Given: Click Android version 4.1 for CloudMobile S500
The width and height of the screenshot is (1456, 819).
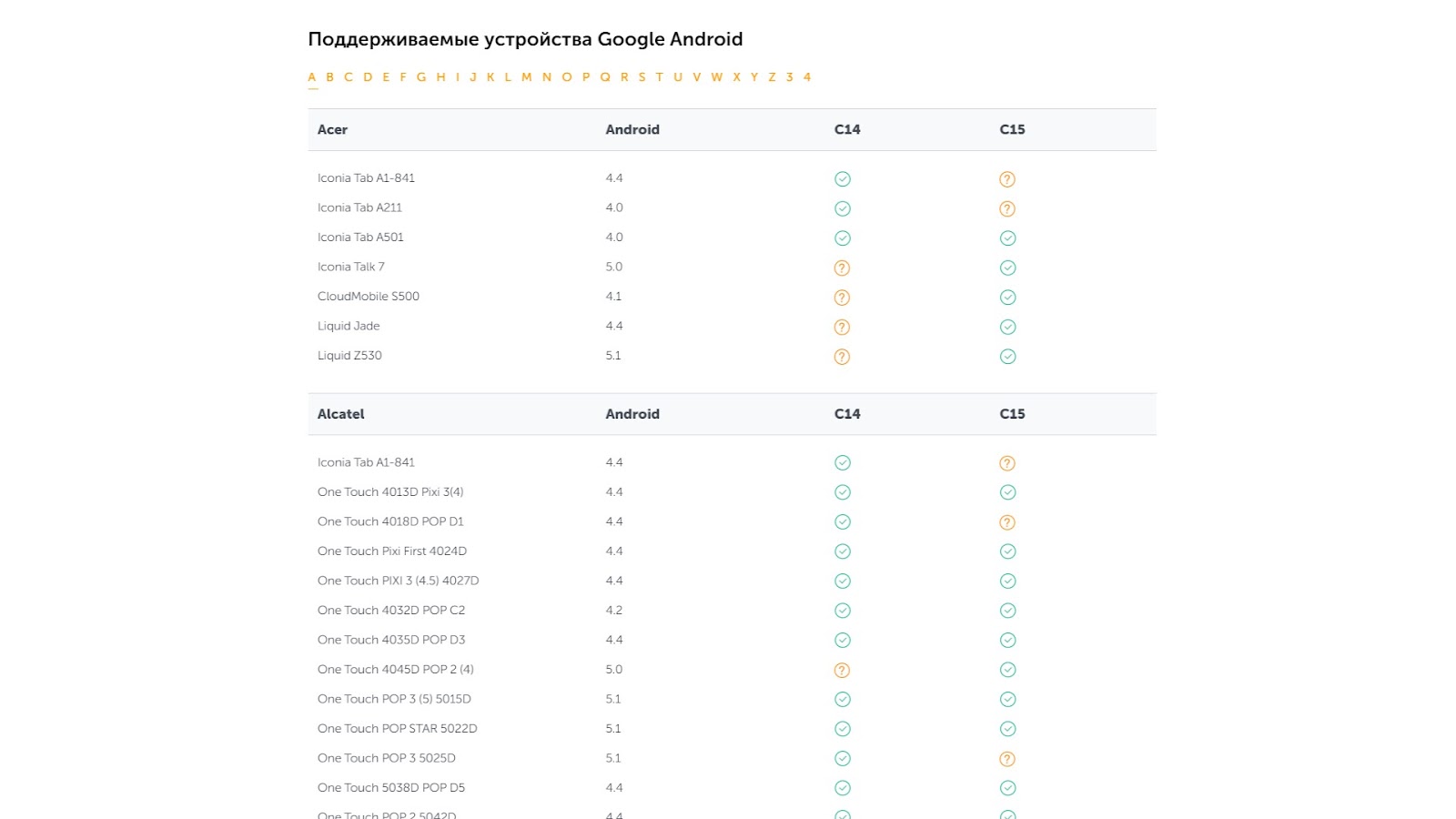Looking at the screenshot, I should (614, 297).
